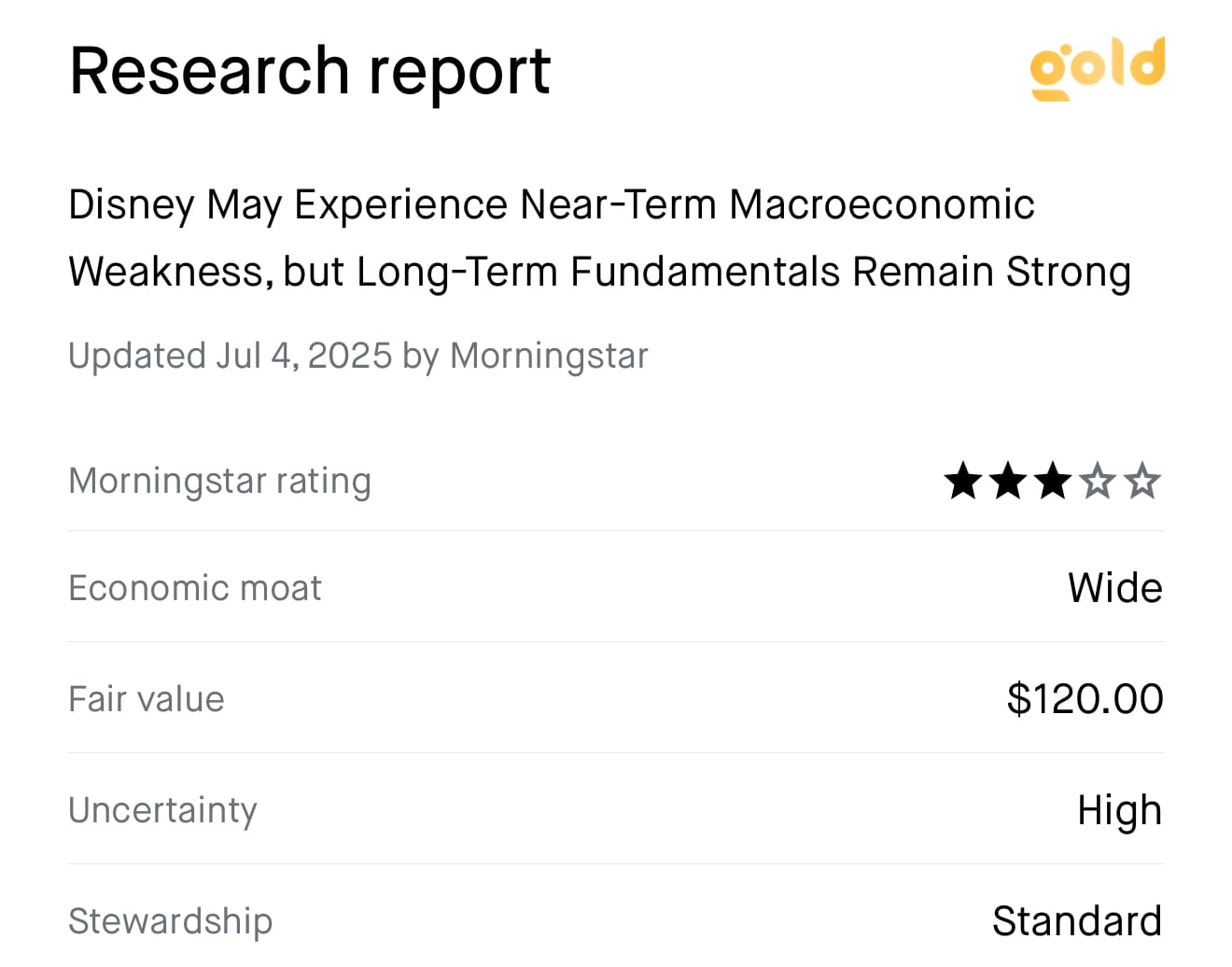Click the Robinhood Gold logo

tap(1097, 68)
